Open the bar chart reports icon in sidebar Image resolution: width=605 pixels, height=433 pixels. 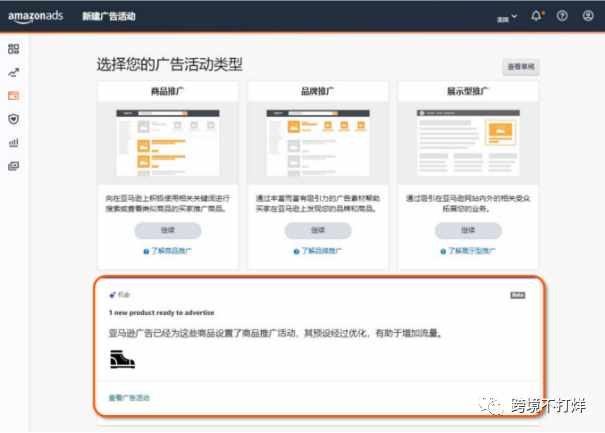(x=14, y=142)
